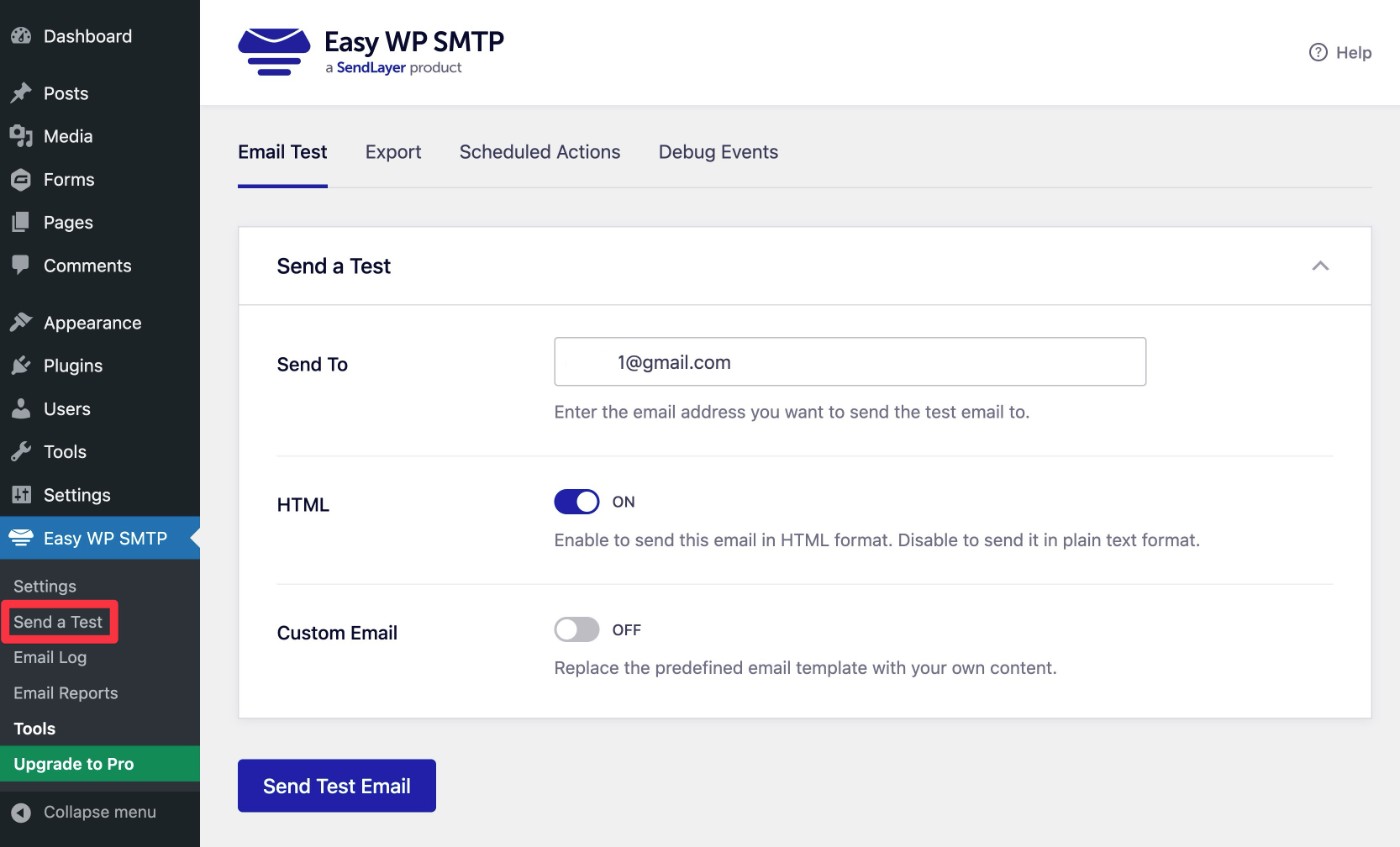Click the Dashboard gauge icon

coord(21,36)
